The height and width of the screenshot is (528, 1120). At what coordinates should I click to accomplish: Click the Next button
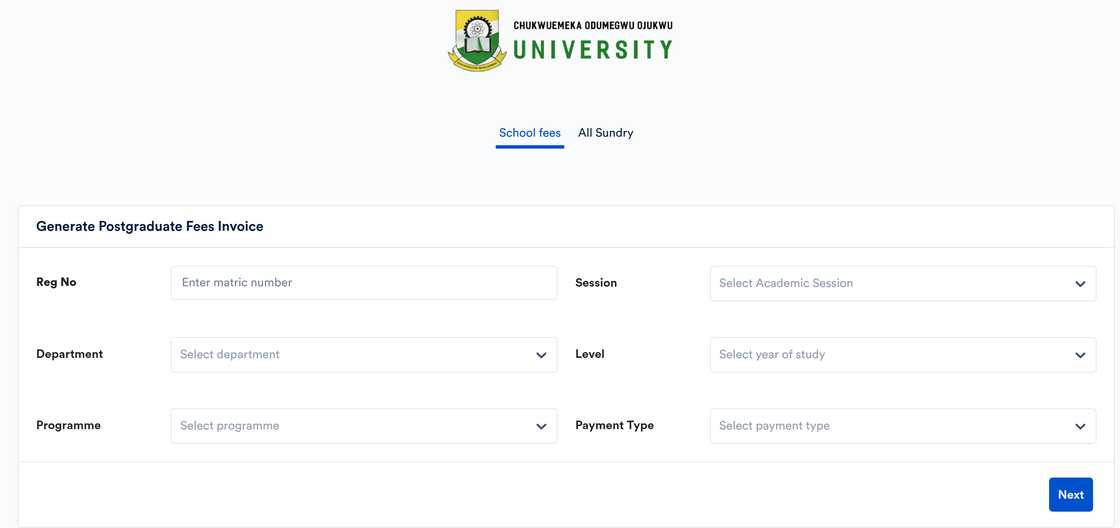coord(1071,494)
